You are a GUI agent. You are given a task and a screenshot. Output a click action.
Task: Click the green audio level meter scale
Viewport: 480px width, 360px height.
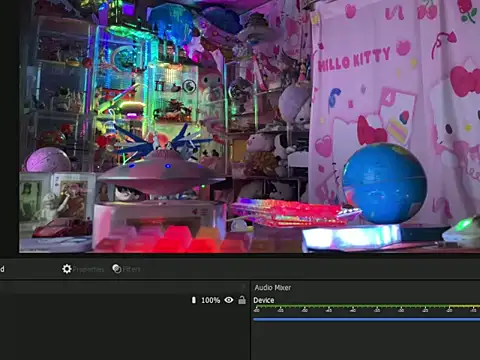point(366,308)
